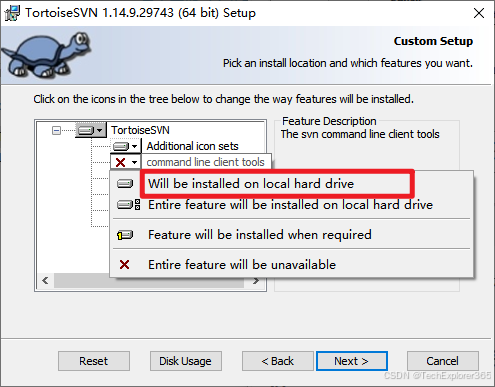Image resolution: width=495 pixels, height=387 pixels.
Task: Select 'Entire feature will be unavailable'
Action: (x=291, y=265)
